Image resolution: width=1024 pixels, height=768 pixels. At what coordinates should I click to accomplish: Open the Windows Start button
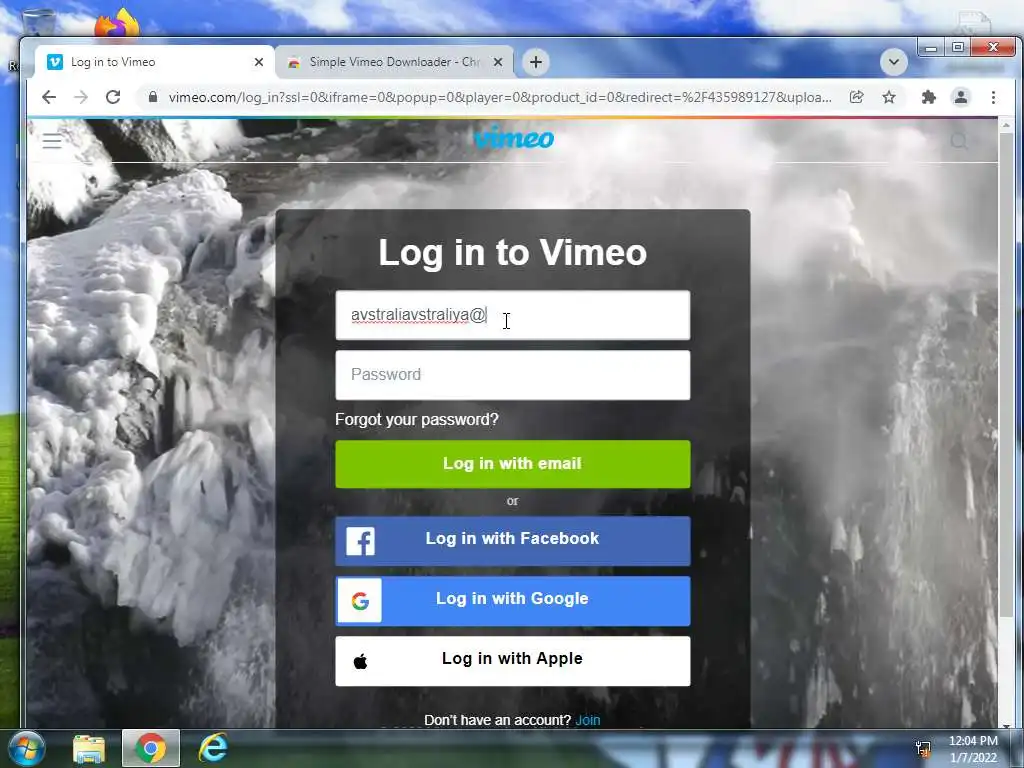[26, 748]
